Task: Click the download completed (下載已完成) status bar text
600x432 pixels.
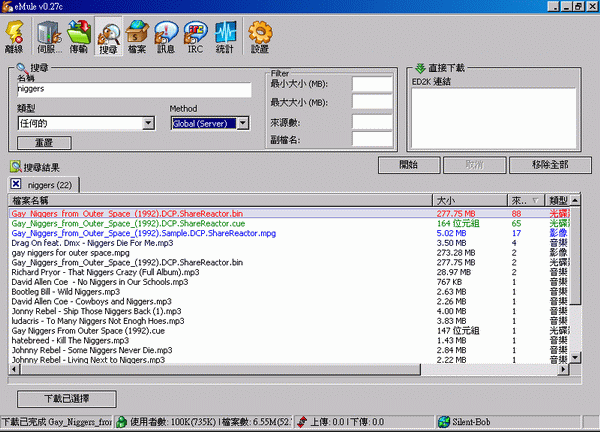Action: (x=57, y=422)
